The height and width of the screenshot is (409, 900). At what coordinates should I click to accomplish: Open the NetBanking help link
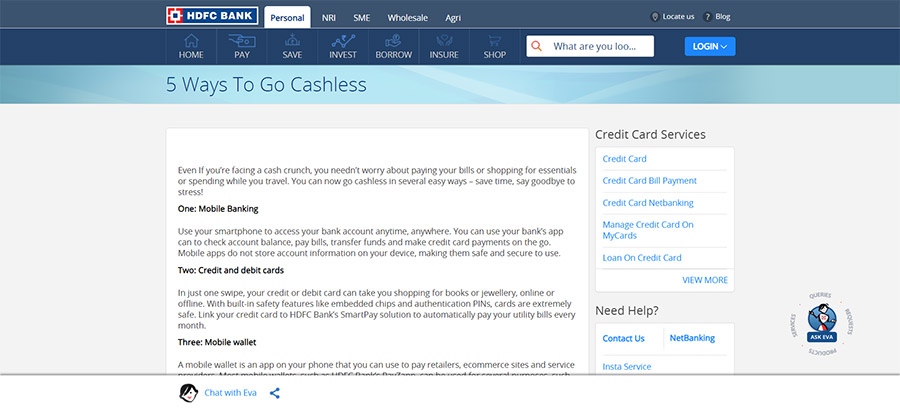(x=692, y=338)
